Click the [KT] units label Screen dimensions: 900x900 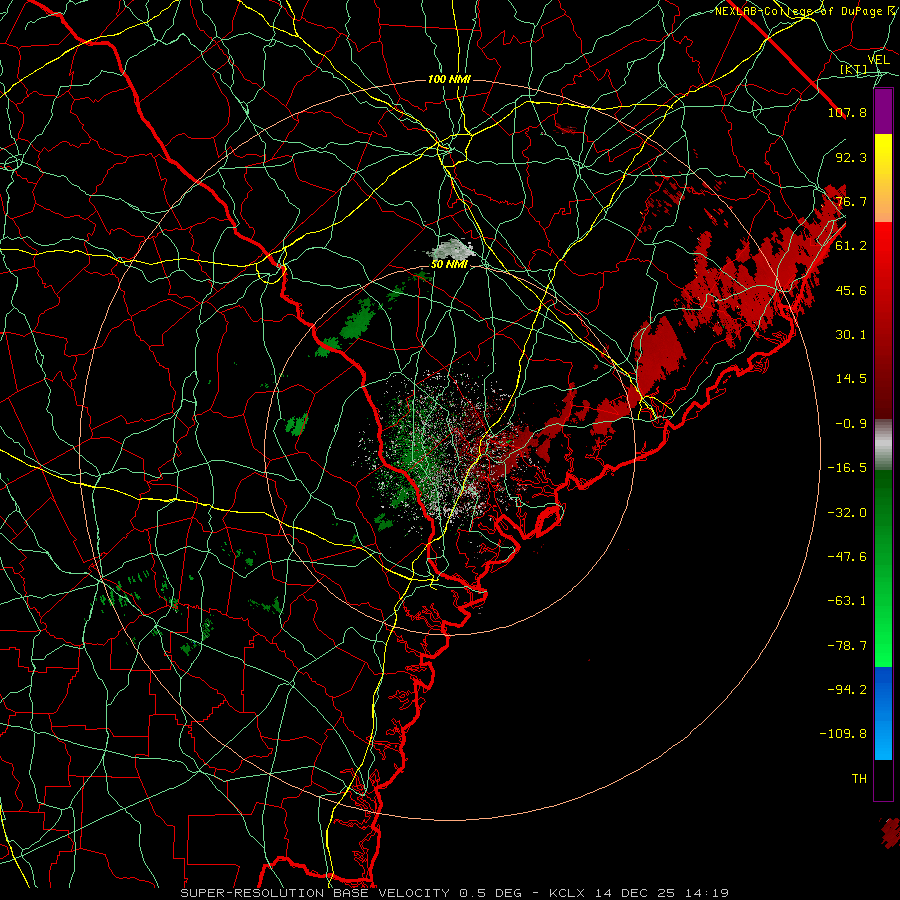pyautogui.click(x=854, y=69)
